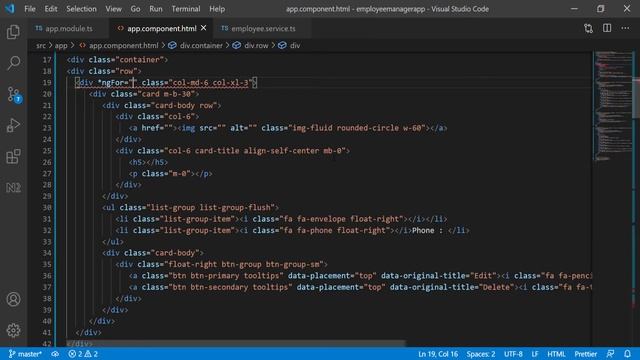Open the Nx Console sidebar icon
The height and width of the screenshot is (360, 640).
coord(13,187)
